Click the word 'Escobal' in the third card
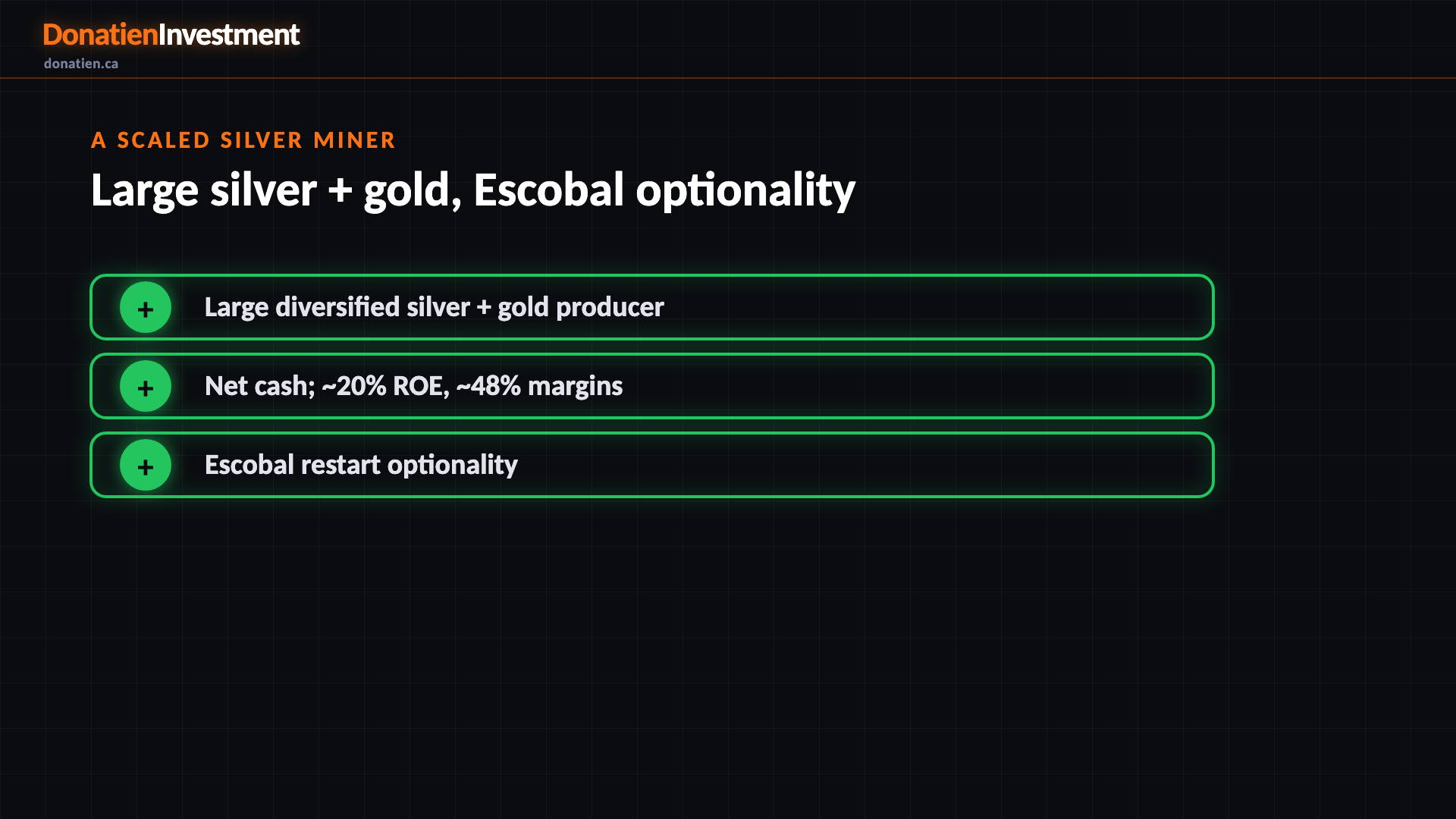The width and height of the screenshot is (1456, 819). click(x=249, y=465)
